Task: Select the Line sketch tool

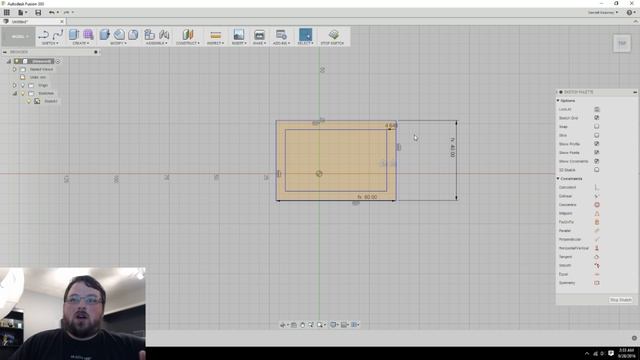Action: [43, 35]
